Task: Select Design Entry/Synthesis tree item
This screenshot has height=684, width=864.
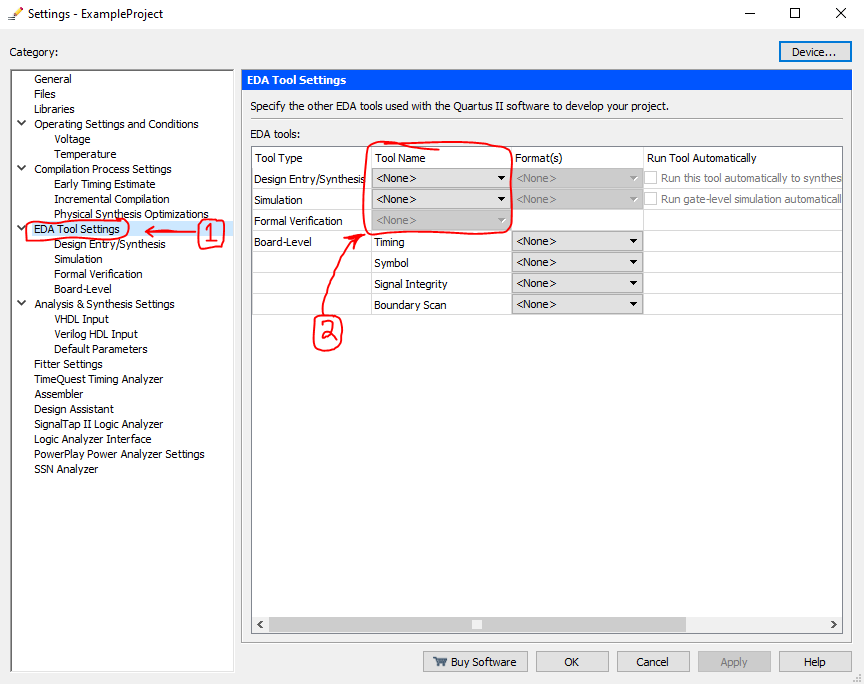Action: click(110, 244)
